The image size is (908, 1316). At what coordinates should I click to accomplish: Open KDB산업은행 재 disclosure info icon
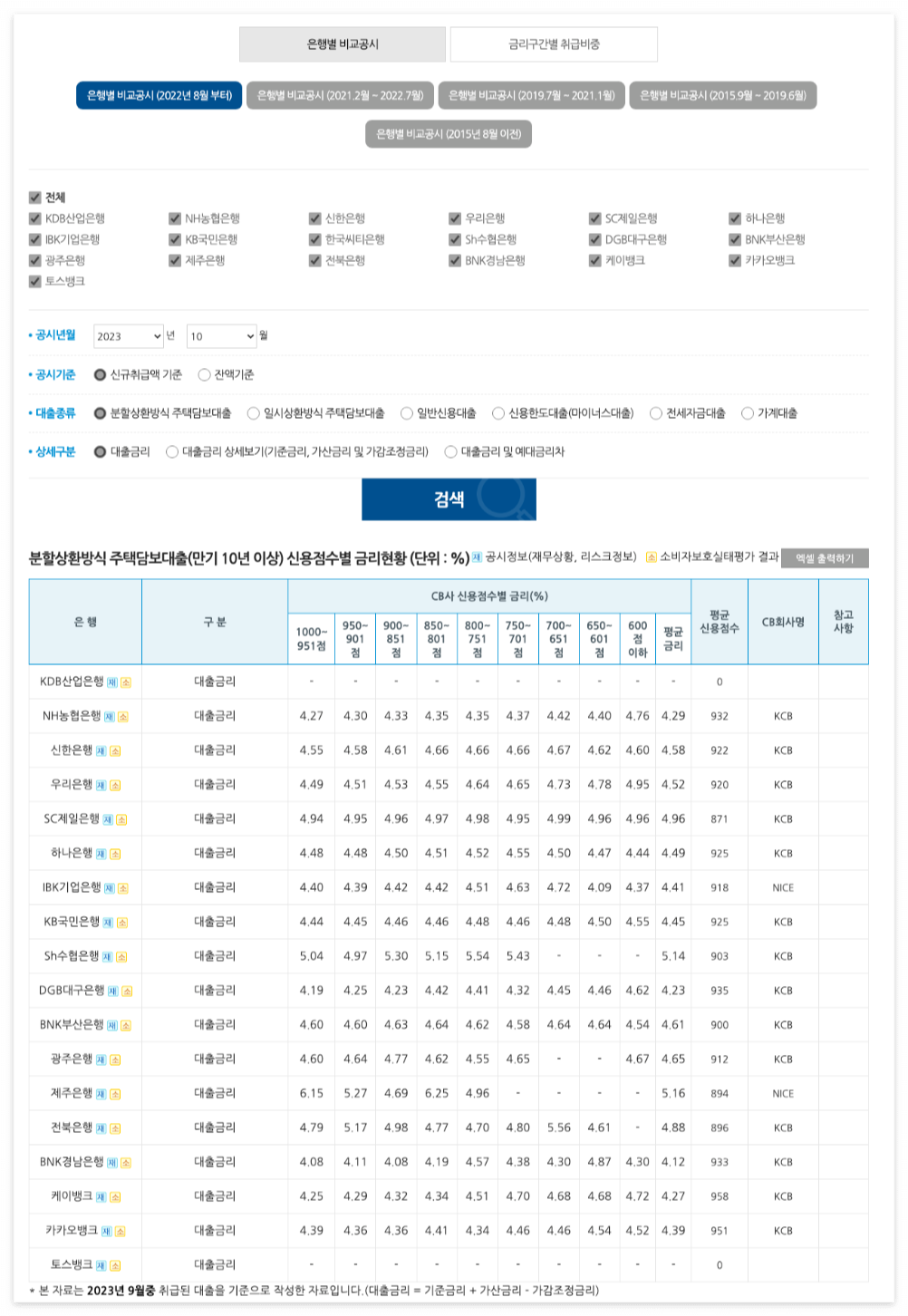coord(112,682)
